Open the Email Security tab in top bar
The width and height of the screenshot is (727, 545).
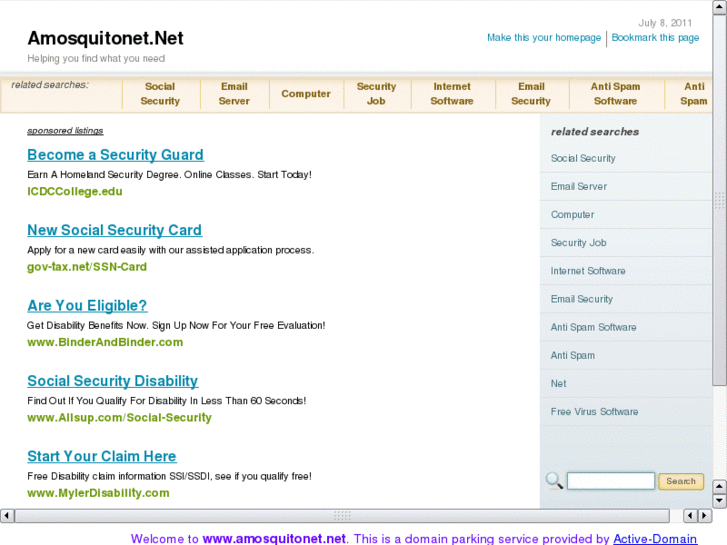pos(531,94)
